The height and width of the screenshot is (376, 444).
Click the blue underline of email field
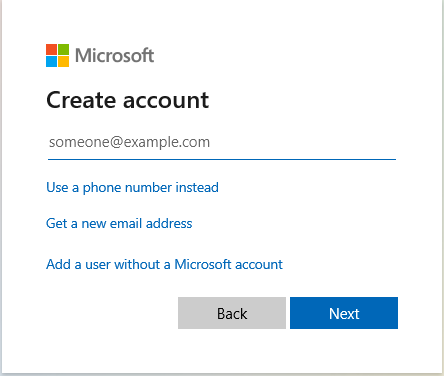222,159
